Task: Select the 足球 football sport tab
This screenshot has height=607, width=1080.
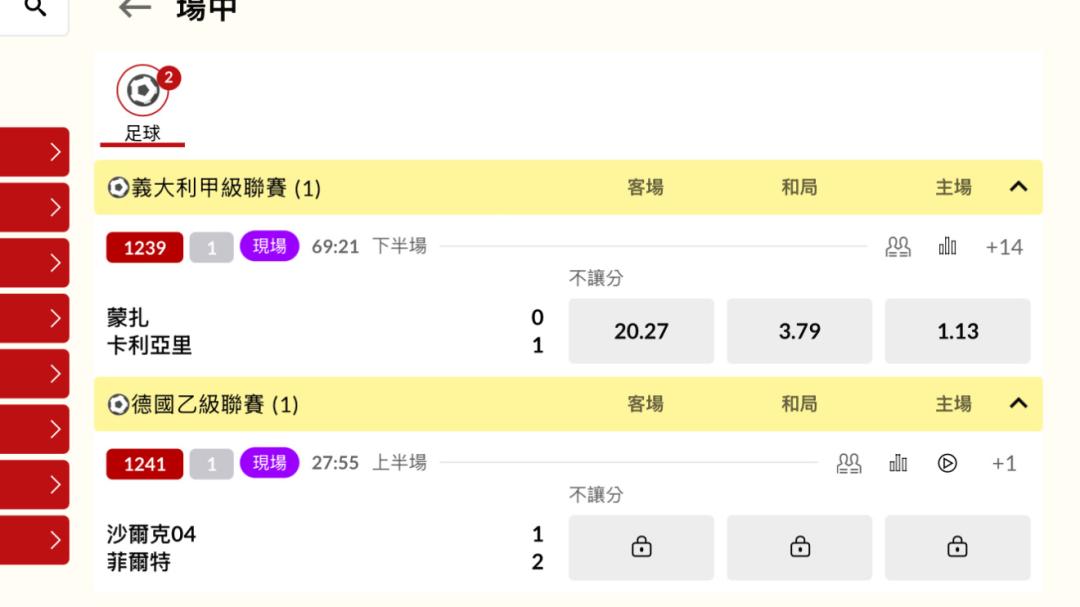Action: tap(143, 104)
